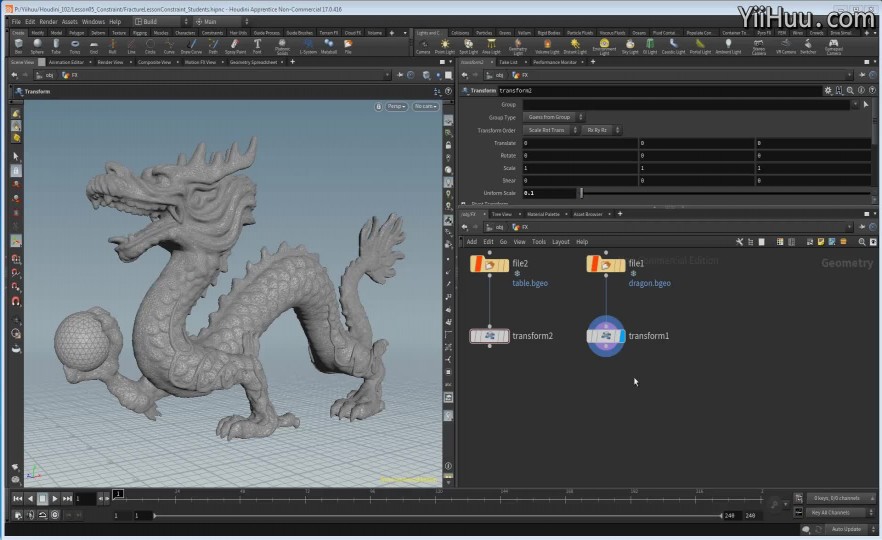Screen dimensions: 882x540
Task: Open the Windows menu
Action: 93,21
